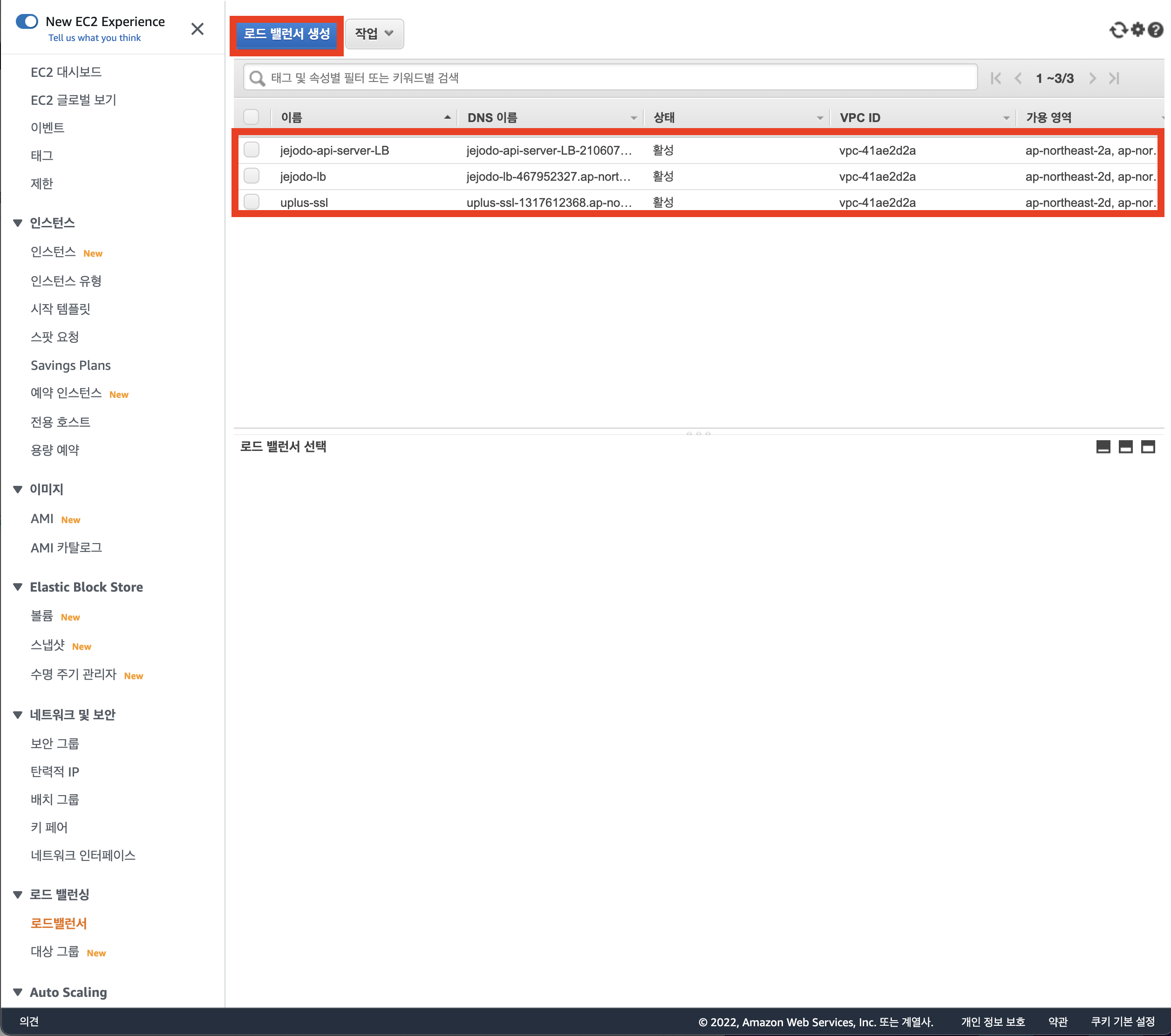Collapse the Elastic Block Store section
1171x1036 pixels.
pos(18,587)
